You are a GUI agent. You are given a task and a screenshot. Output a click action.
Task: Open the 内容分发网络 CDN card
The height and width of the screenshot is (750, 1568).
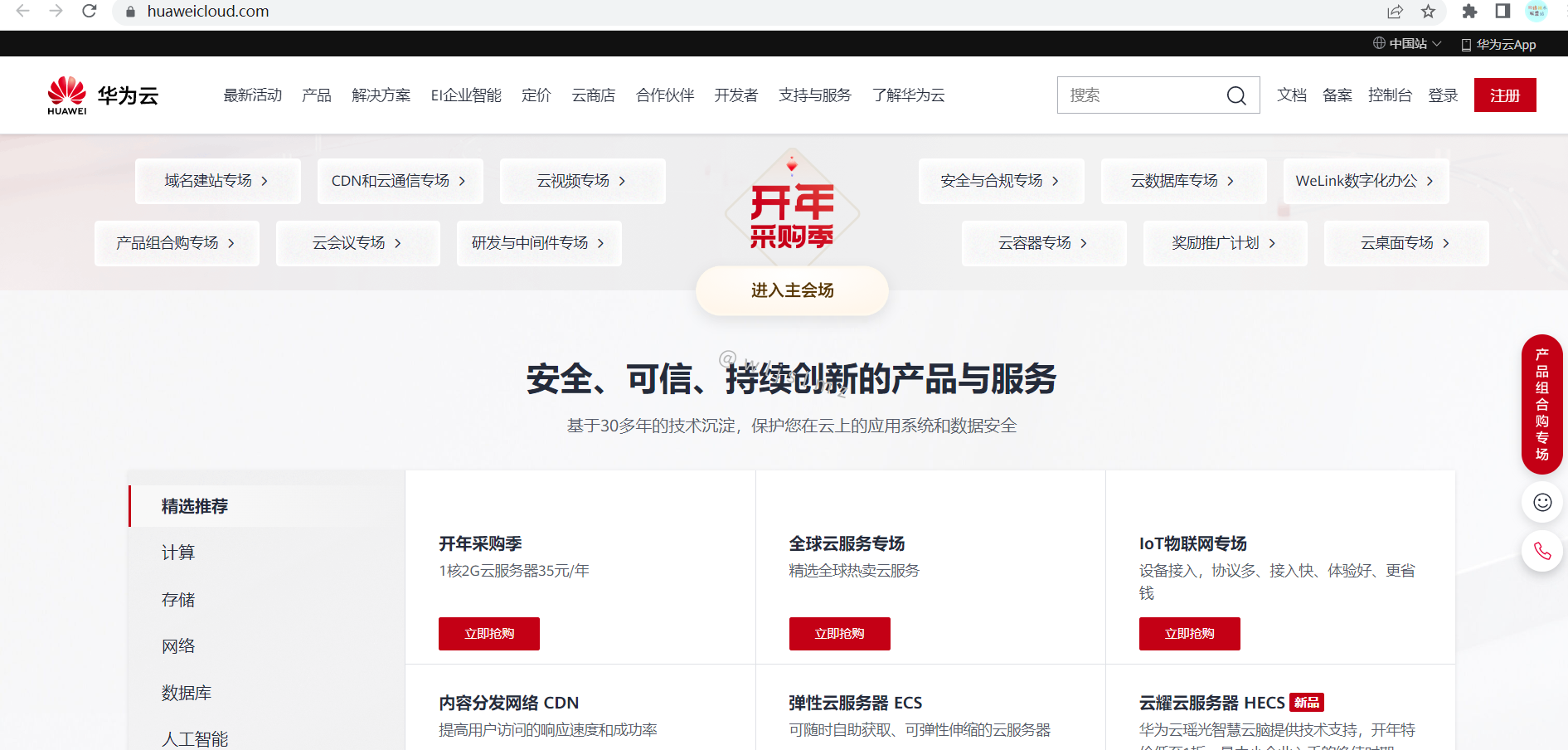[x=580, y=708]
